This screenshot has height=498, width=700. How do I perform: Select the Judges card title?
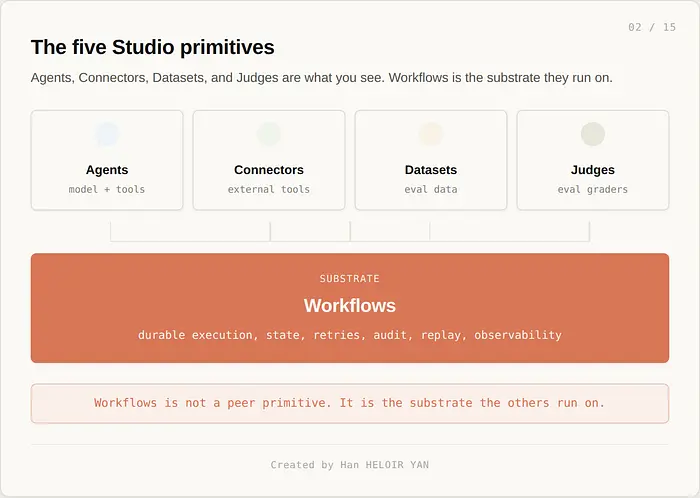point(593,170)
